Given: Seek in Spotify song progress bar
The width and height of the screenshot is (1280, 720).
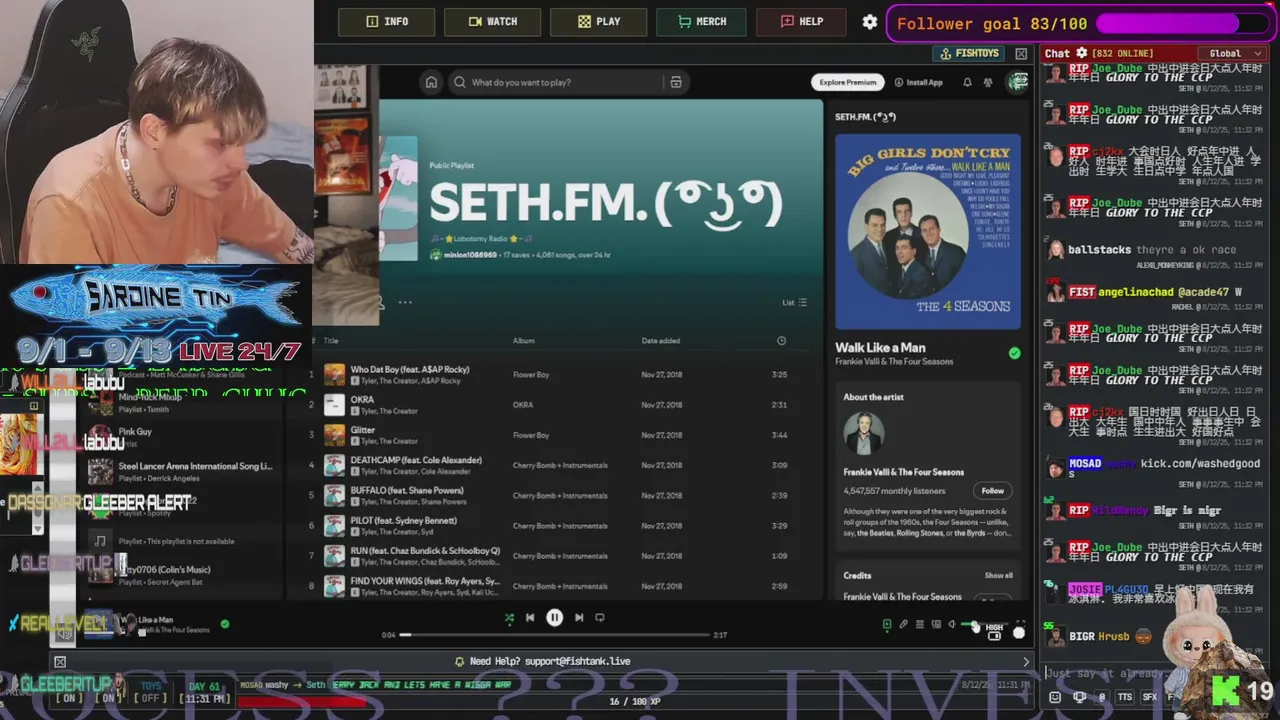Looking at the screenshot, I should [555, 634].
